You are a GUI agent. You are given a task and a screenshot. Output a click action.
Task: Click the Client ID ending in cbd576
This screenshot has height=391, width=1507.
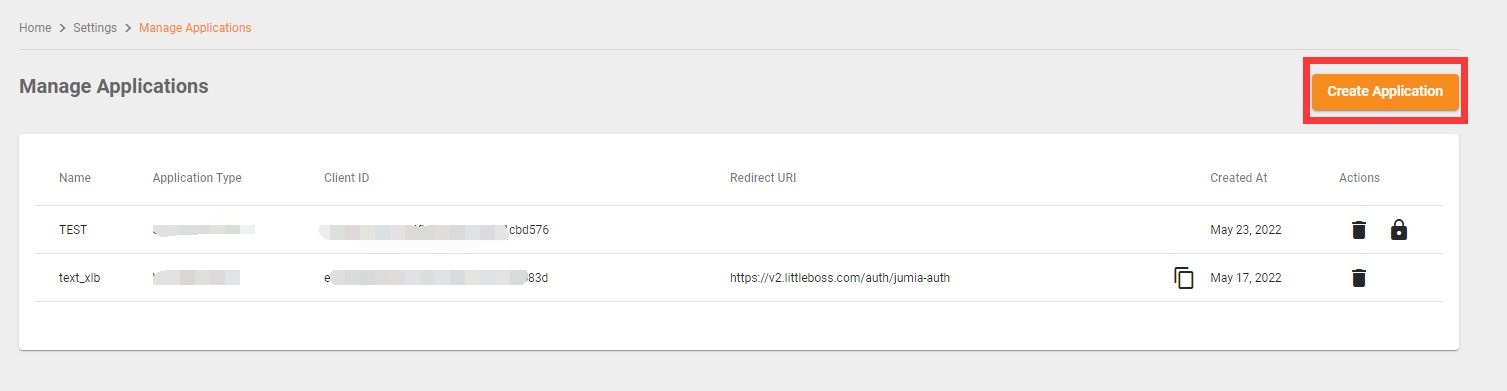click(435, 230)
